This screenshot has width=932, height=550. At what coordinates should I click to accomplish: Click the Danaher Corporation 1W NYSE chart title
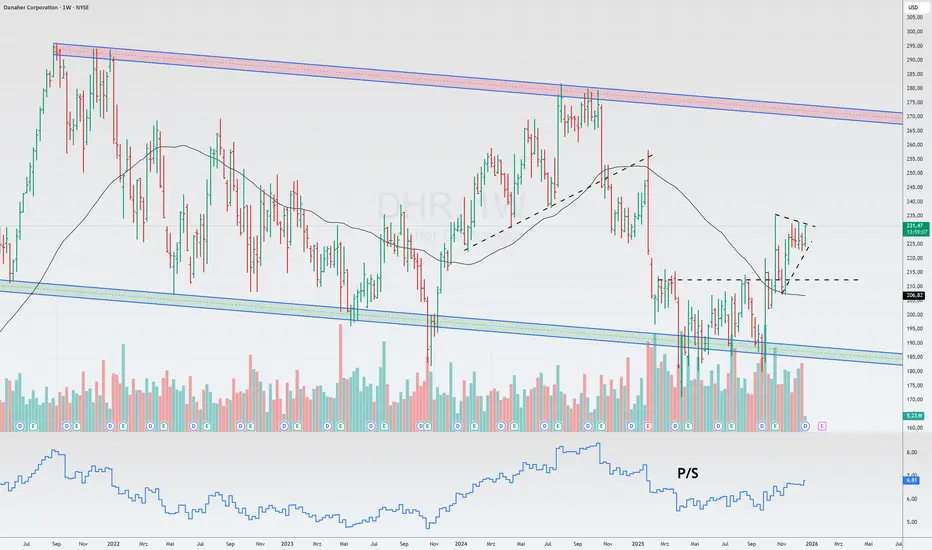(46, 7)
